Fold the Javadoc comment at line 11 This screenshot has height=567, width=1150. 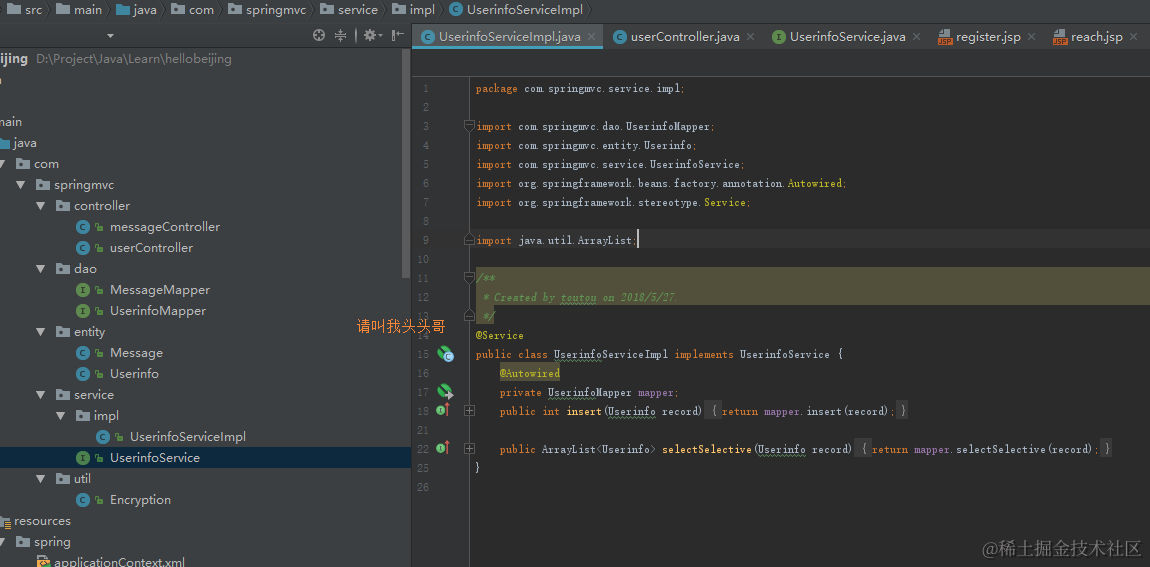(469, 278)
